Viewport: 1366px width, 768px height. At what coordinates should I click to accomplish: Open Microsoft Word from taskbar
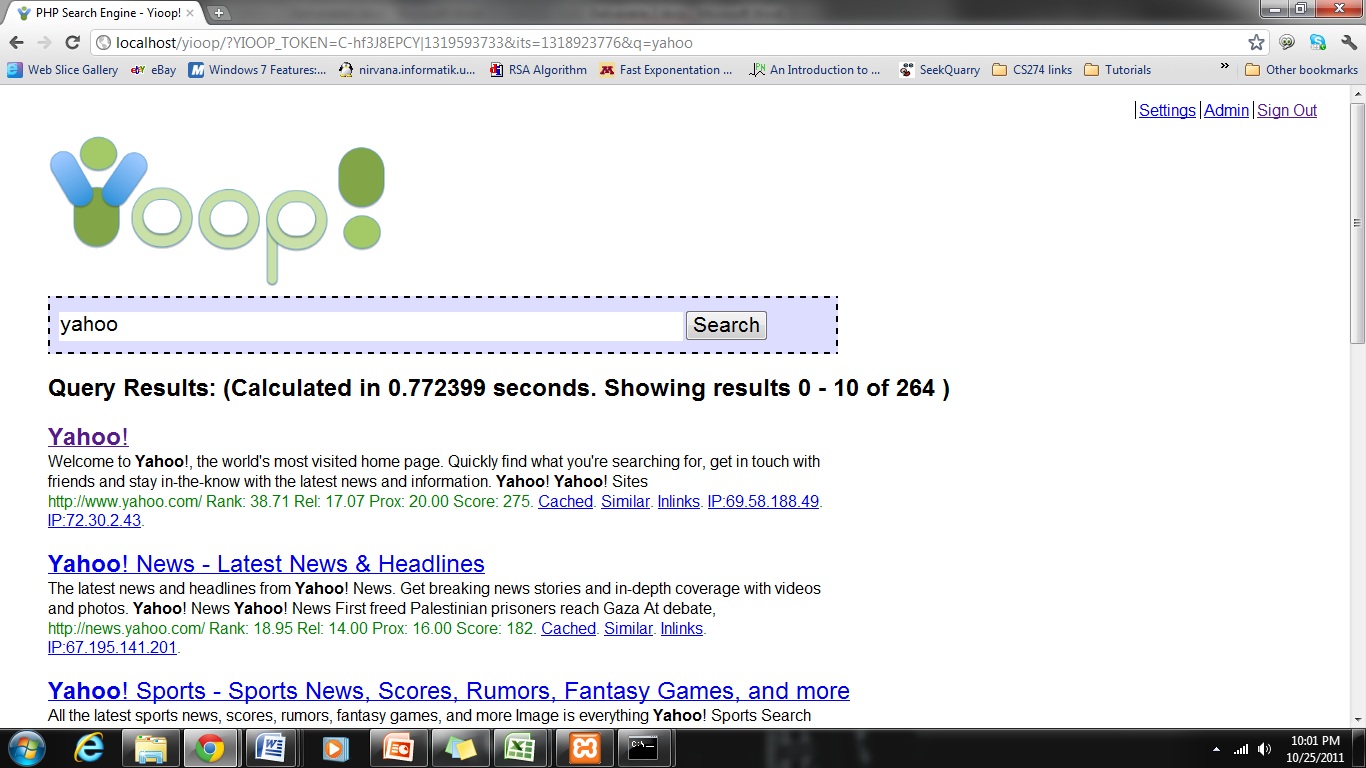[x=272, y=748]
